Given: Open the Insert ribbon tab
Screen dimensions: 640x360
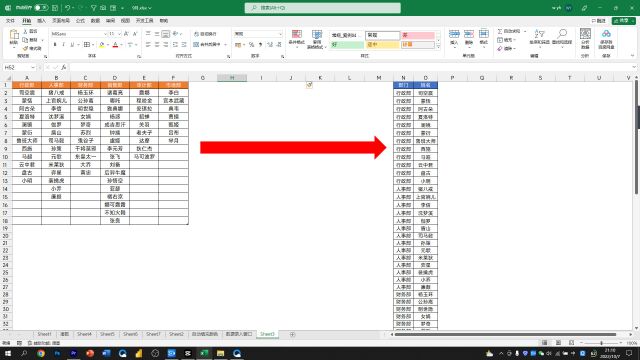Looking at the screenshot, I should coord(42,21).
